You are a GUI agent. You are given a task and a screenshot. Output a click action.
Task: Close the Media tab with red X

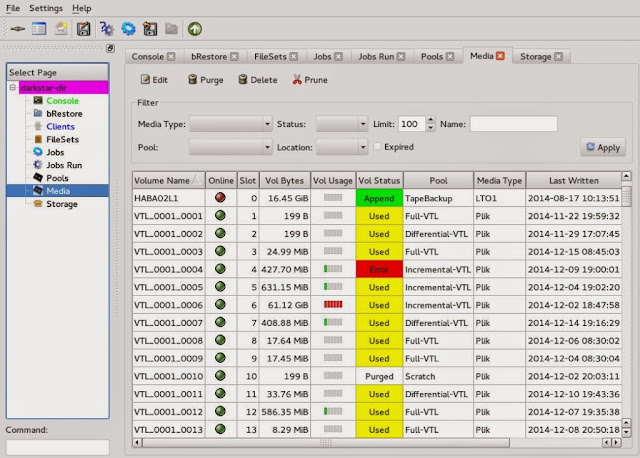tap(500, 56)
